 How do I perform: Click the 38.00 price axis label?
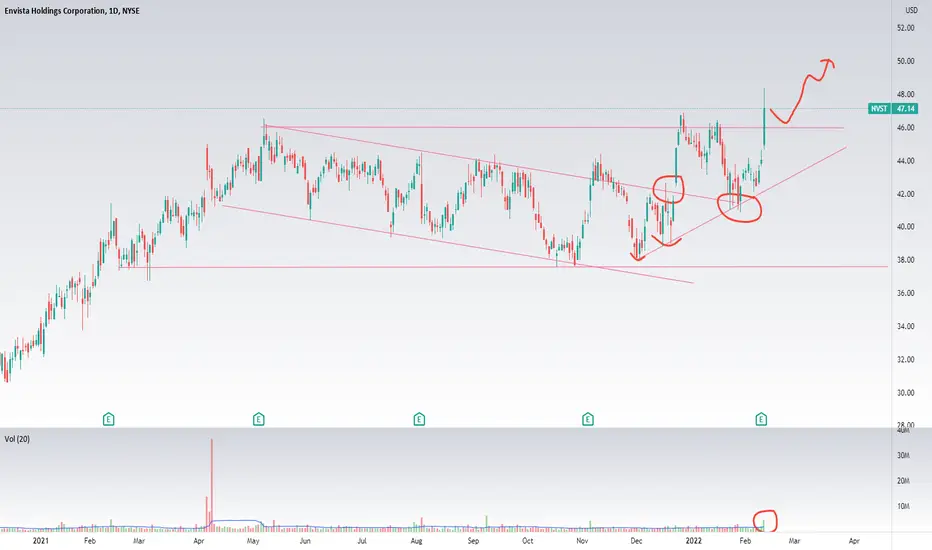pyautogui.click(x=906, y=260)
